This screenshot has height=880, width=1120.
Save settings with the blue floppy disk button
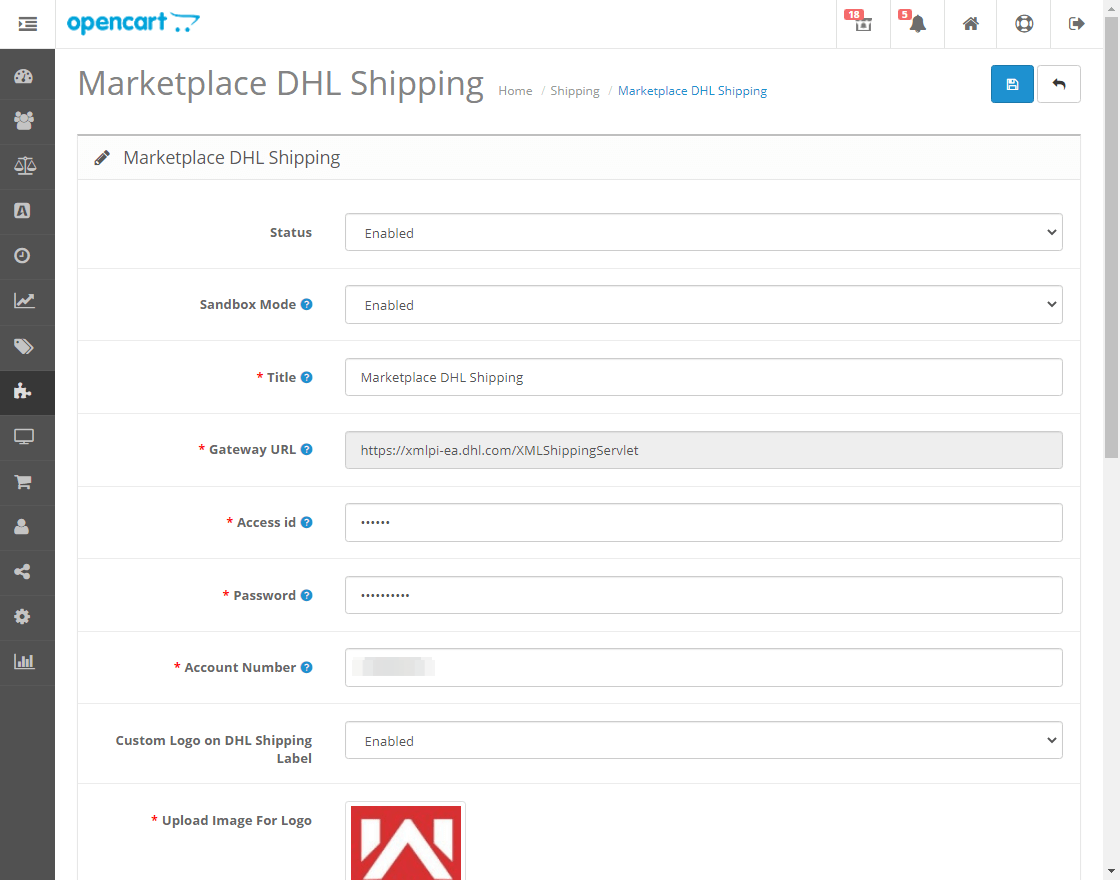click(x=1011, y=84)
